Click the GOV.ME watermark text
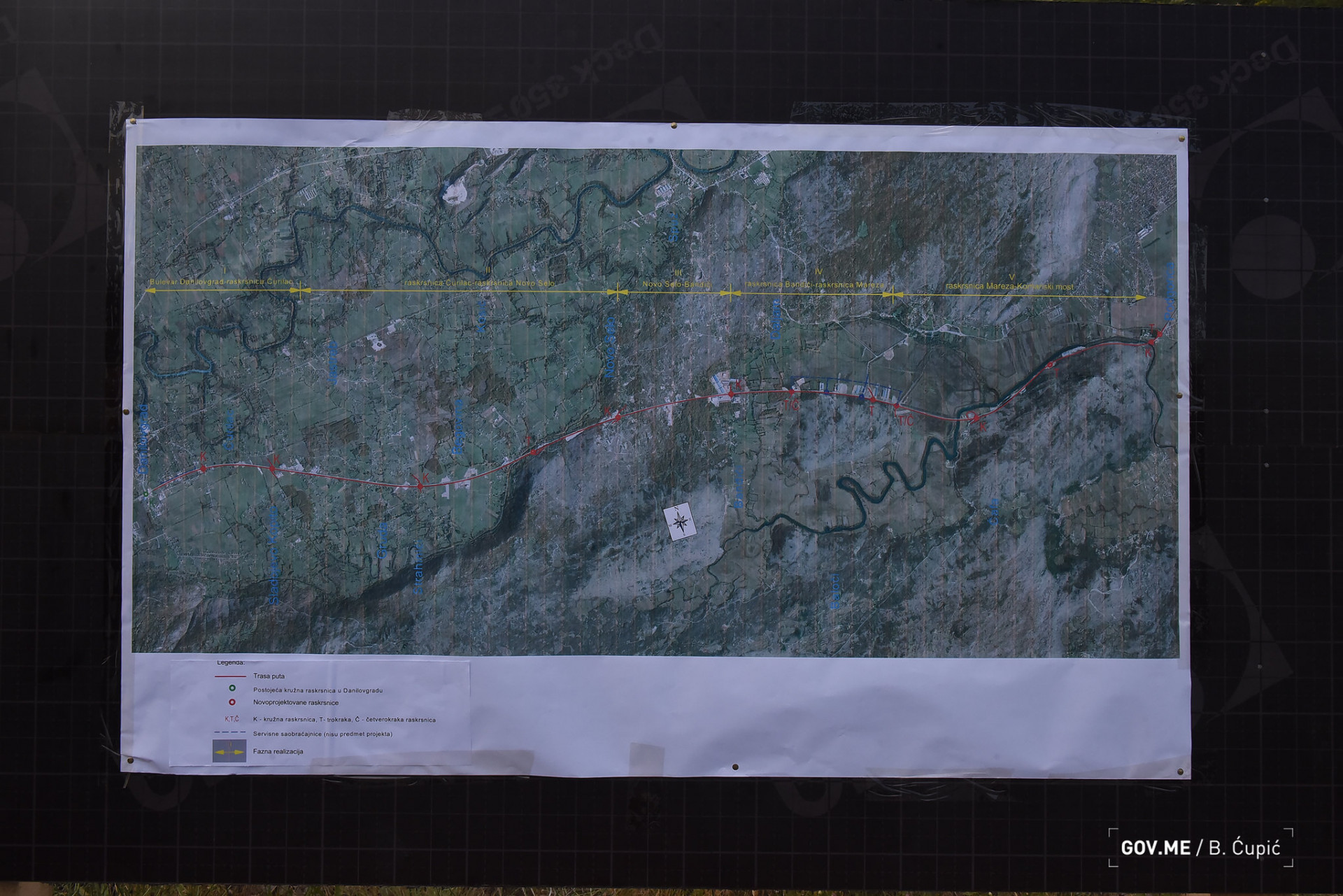This screenshot has height=896, width=1343. pos(1155,848)
